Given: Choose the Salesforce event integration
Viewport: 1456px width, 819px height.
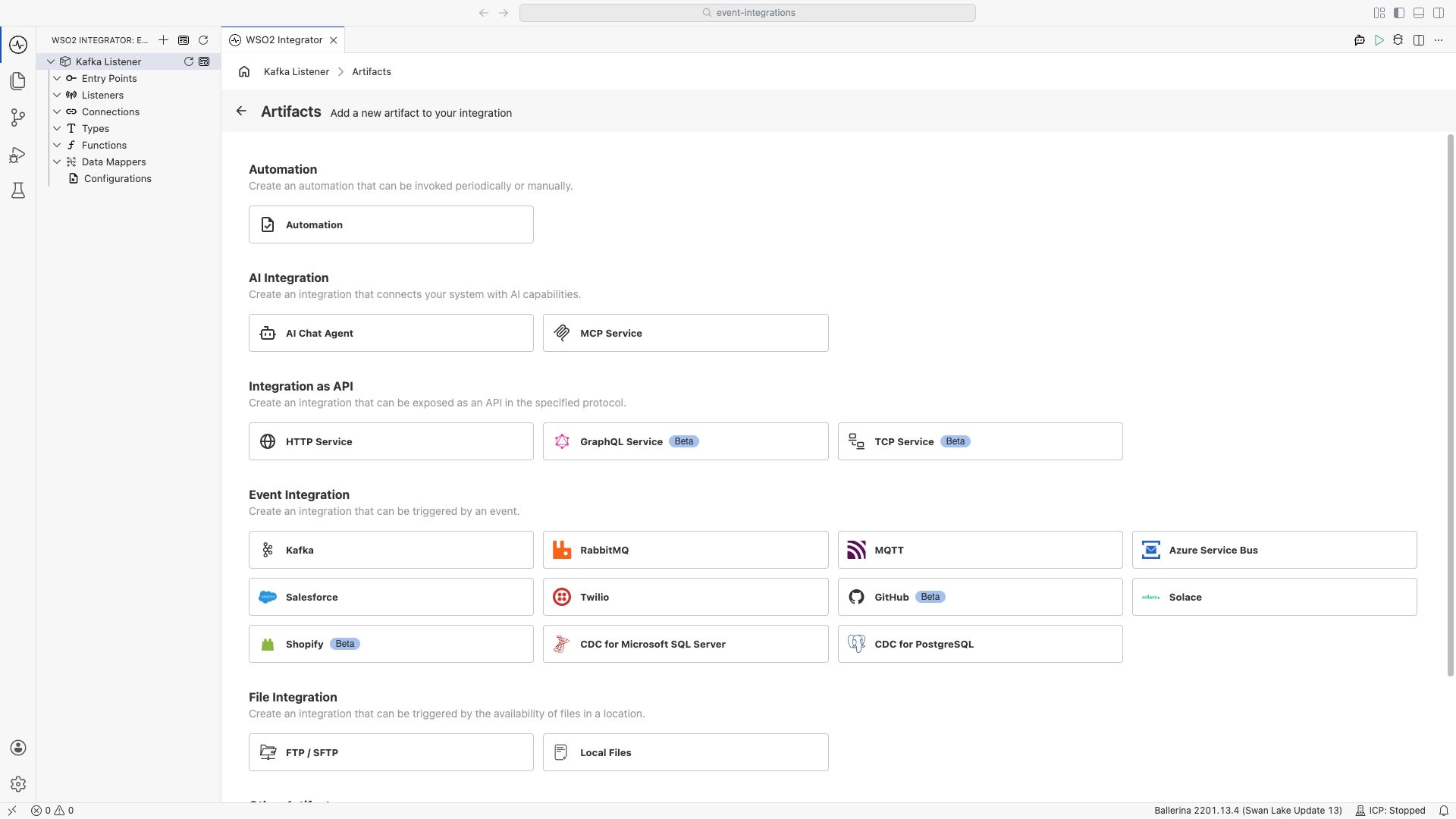Looking at the screenshot, I should (x=391, y=597).
